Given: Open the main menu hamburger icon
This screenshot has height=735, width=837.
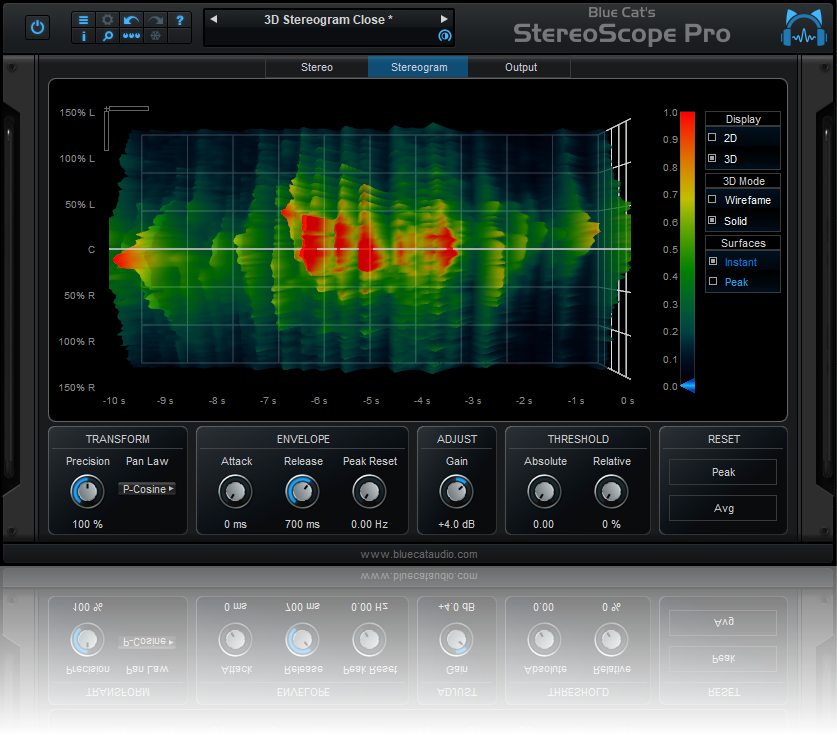Looking at the screenshot, I should 83,20.
